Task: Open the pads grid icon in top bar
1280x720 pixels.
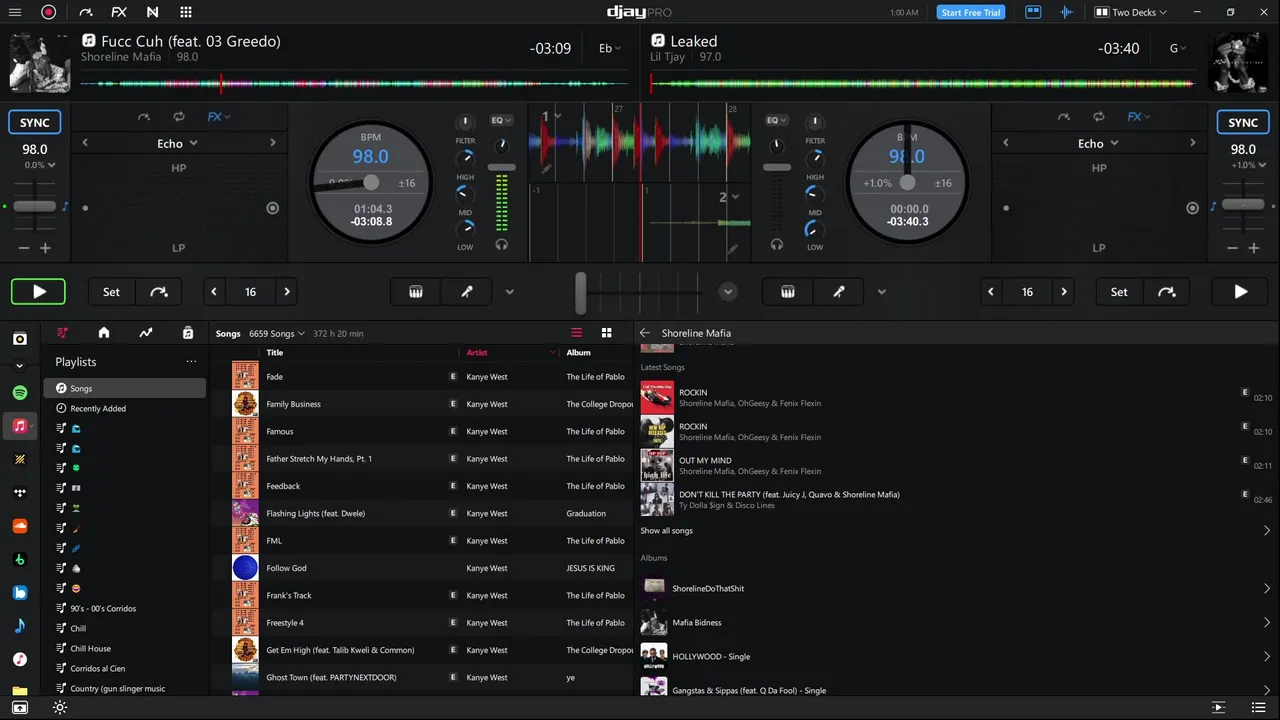Action: click(x=186, y=12)
